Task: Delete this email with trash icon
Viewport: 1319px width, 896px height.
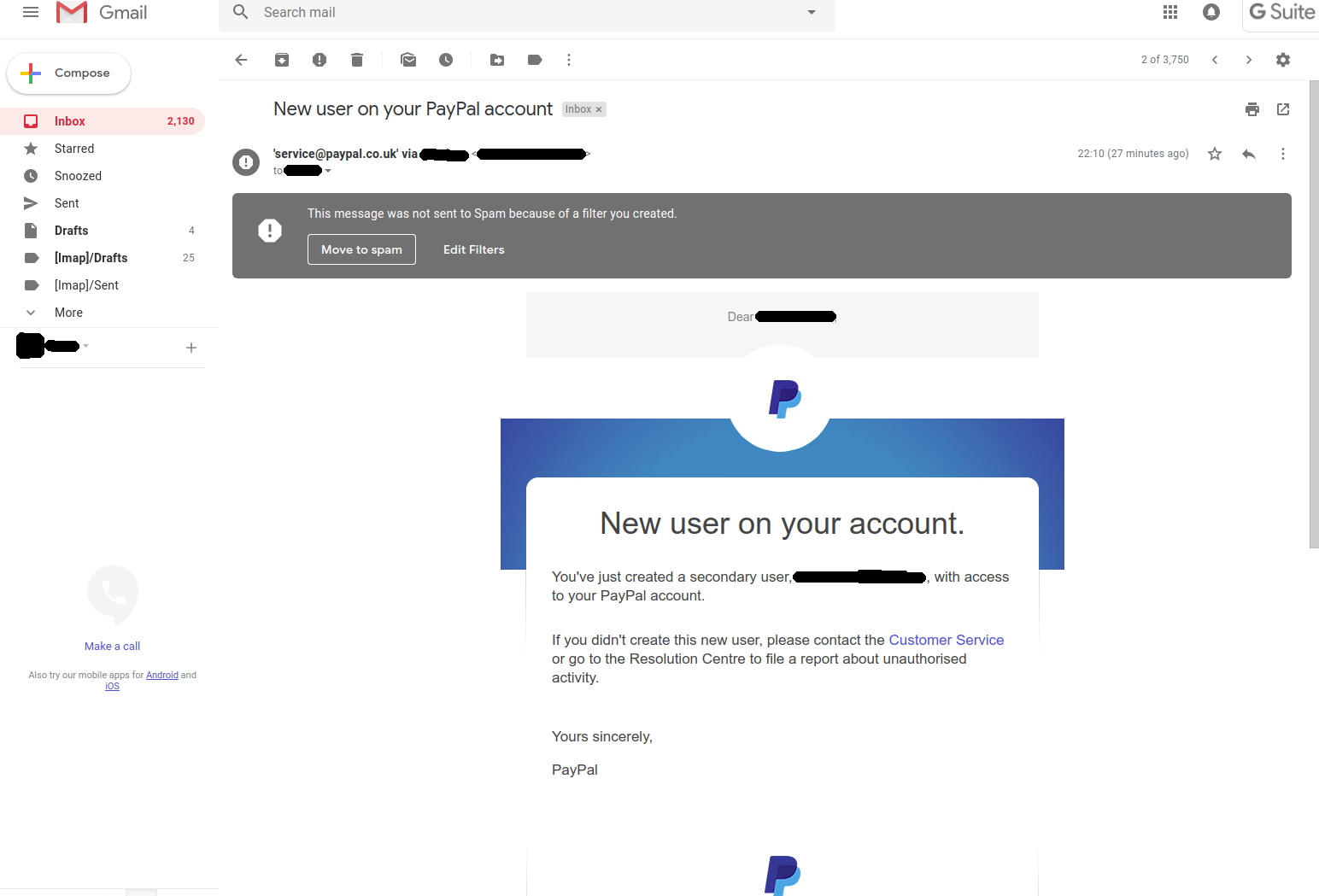Action: pyautogui.click(x=357, y=60)
